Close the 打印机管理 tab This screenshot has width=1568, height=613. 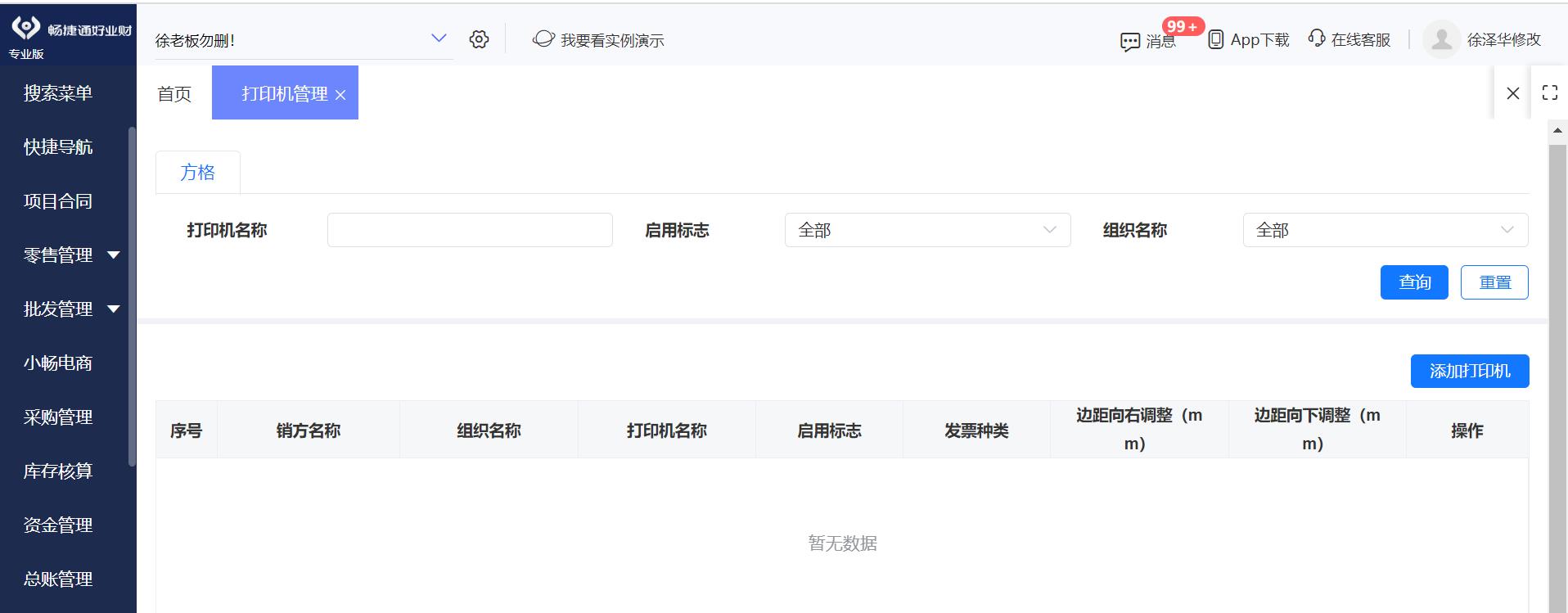click(x=340, y=95)
